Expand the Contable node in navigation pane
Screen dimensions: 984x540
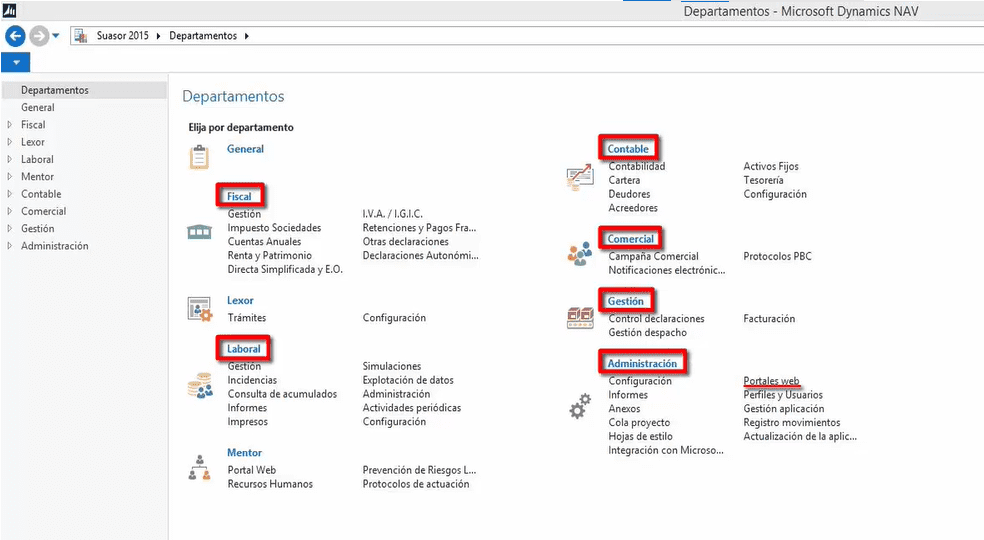tap(9, 194)
